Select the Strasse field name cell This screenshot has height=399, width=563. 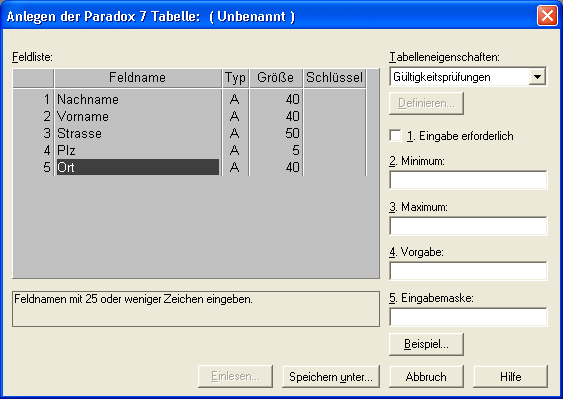pos(138,133)
